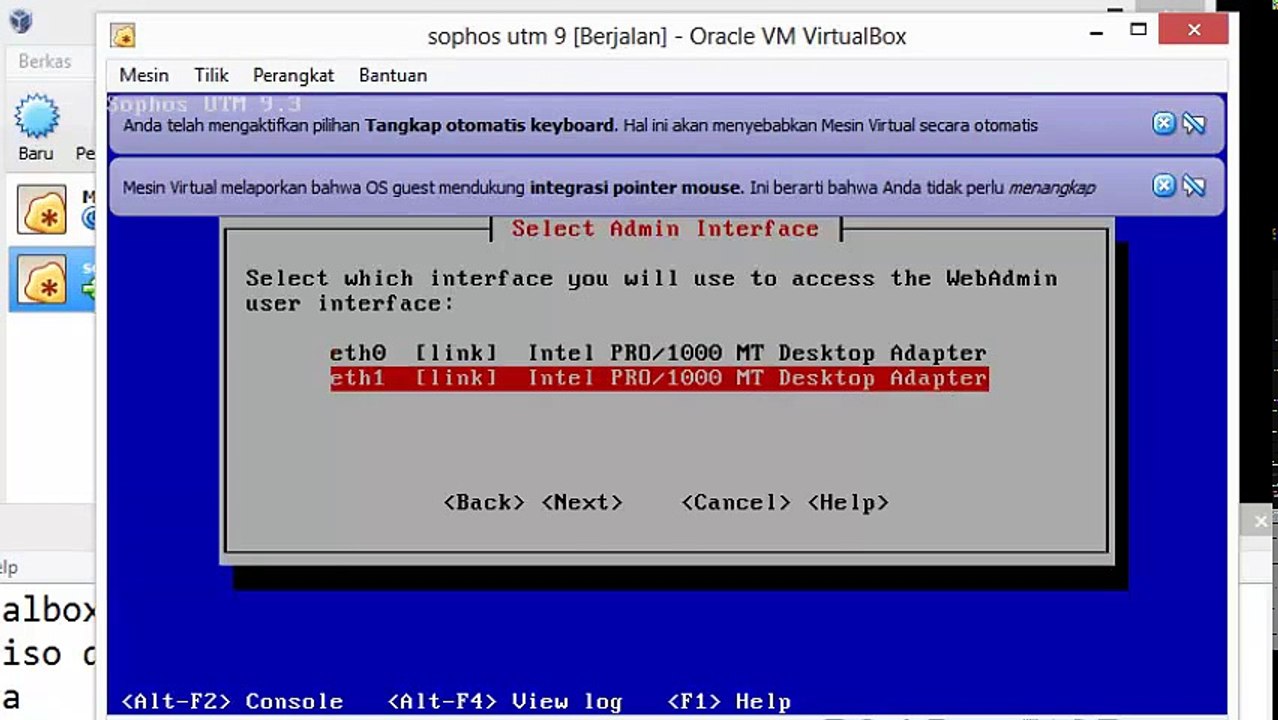Click the <Alt-F2> Console hint
Viewport: 1278px width, 720px height.
point(232,701)
